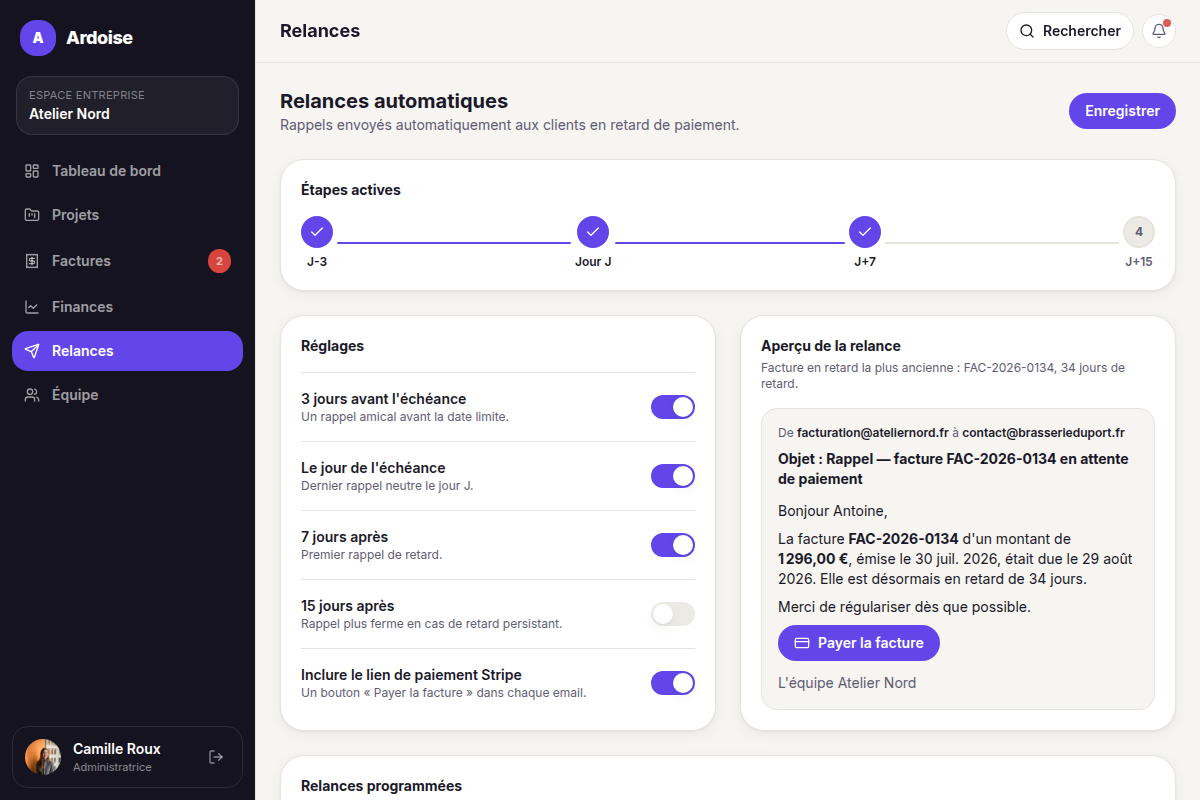The image size is (1200, 800).
Task: Save changes with the Enregistrer button
Action: (x=1122, y=111)
